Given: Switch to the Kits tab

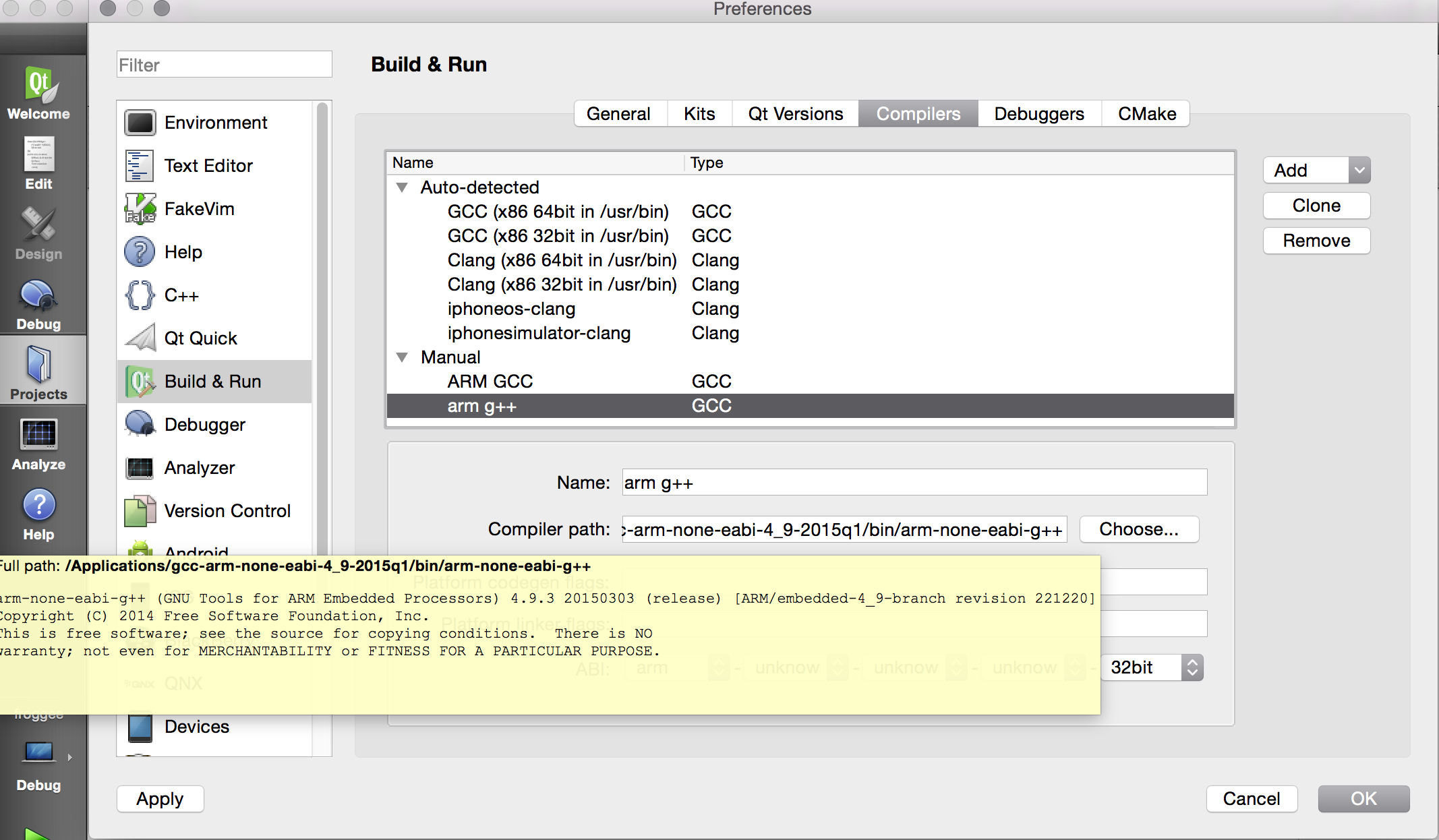Looking at the screenshot, I should (x=699, y=114).
